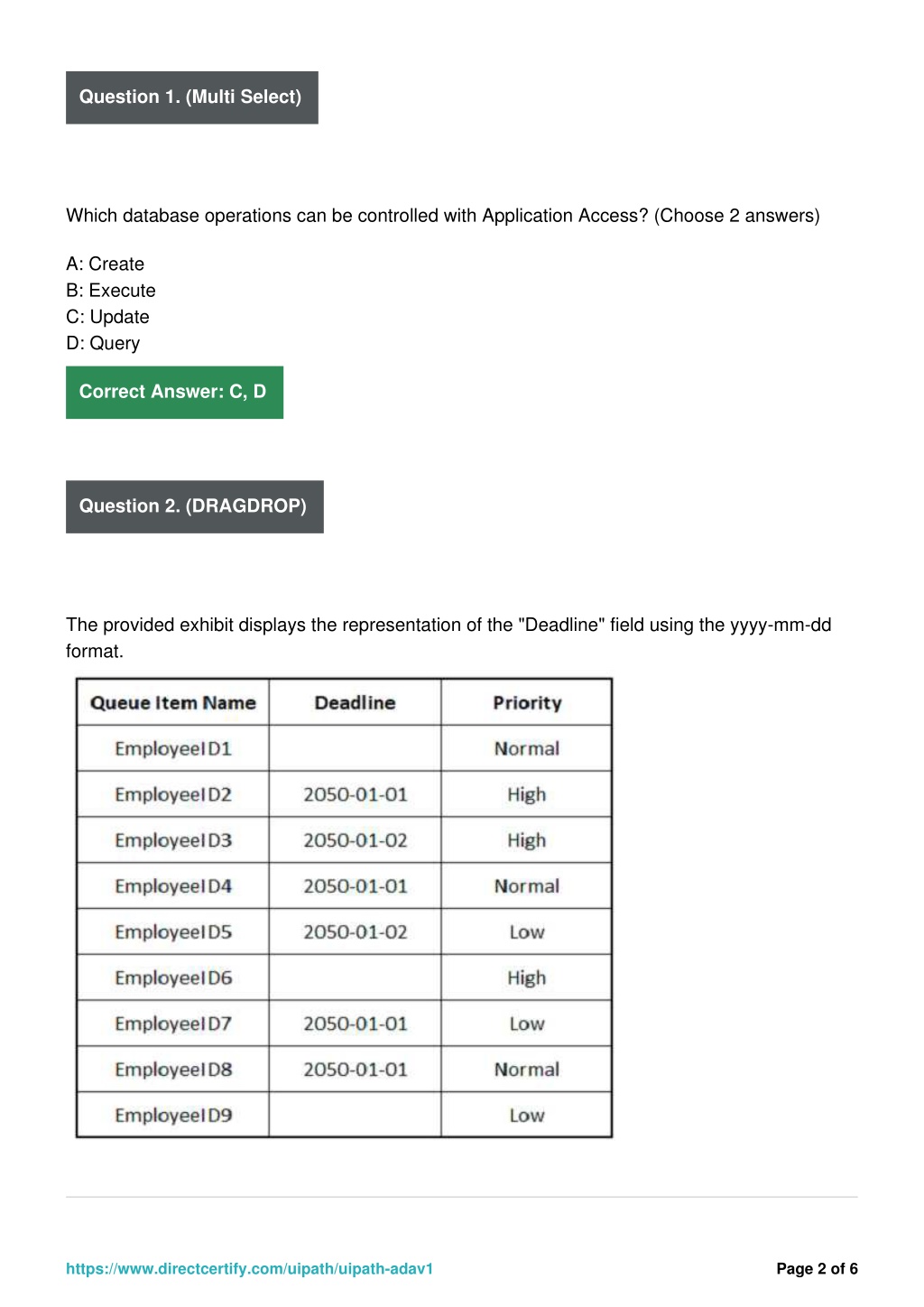Image resolution: width=924 pixels, height=1307 pixels.
Task: Choose answer option B: Execute
Action: [111, 290]
